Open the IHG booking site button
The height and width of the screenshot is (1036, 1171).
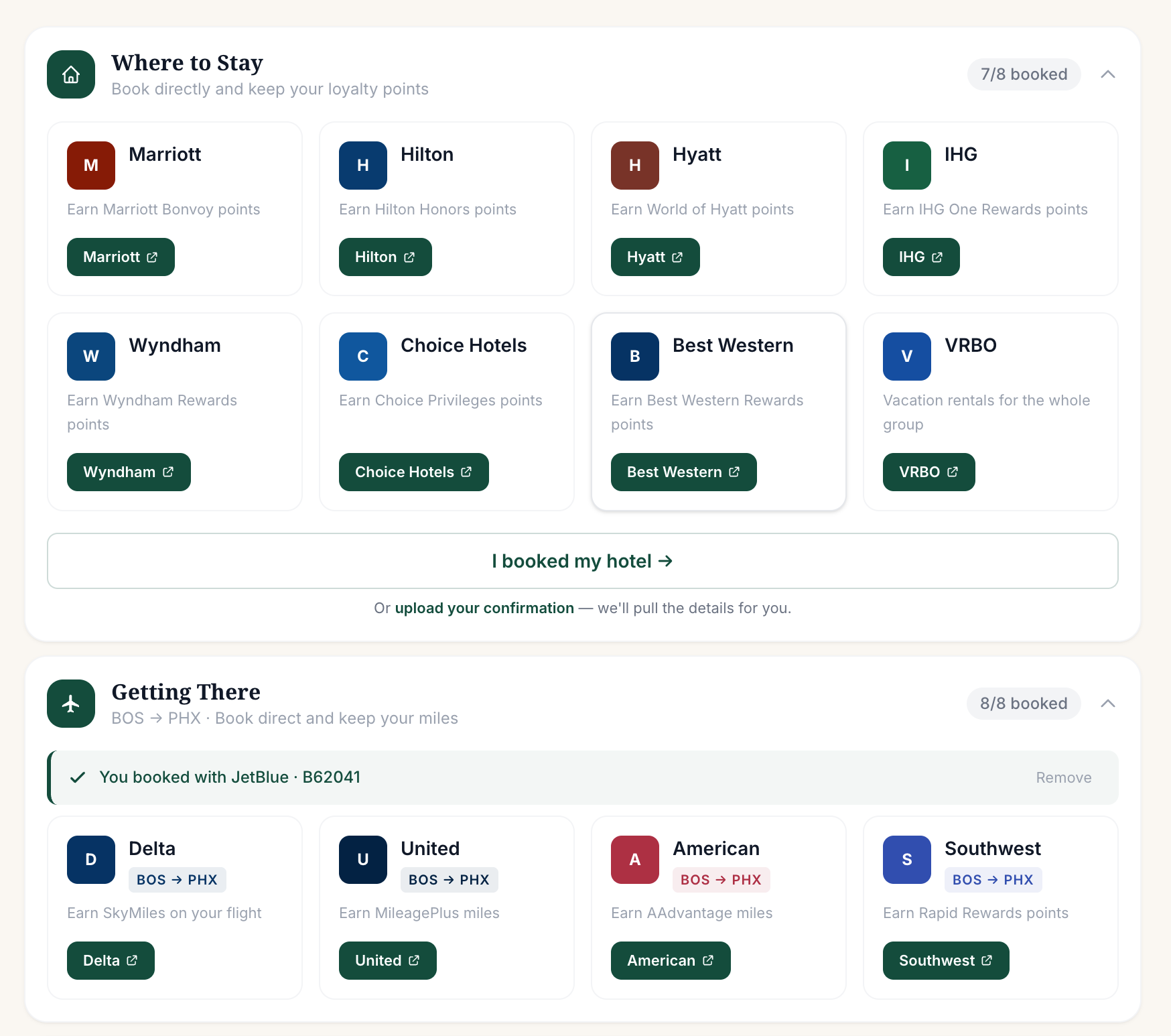(921, 257)
